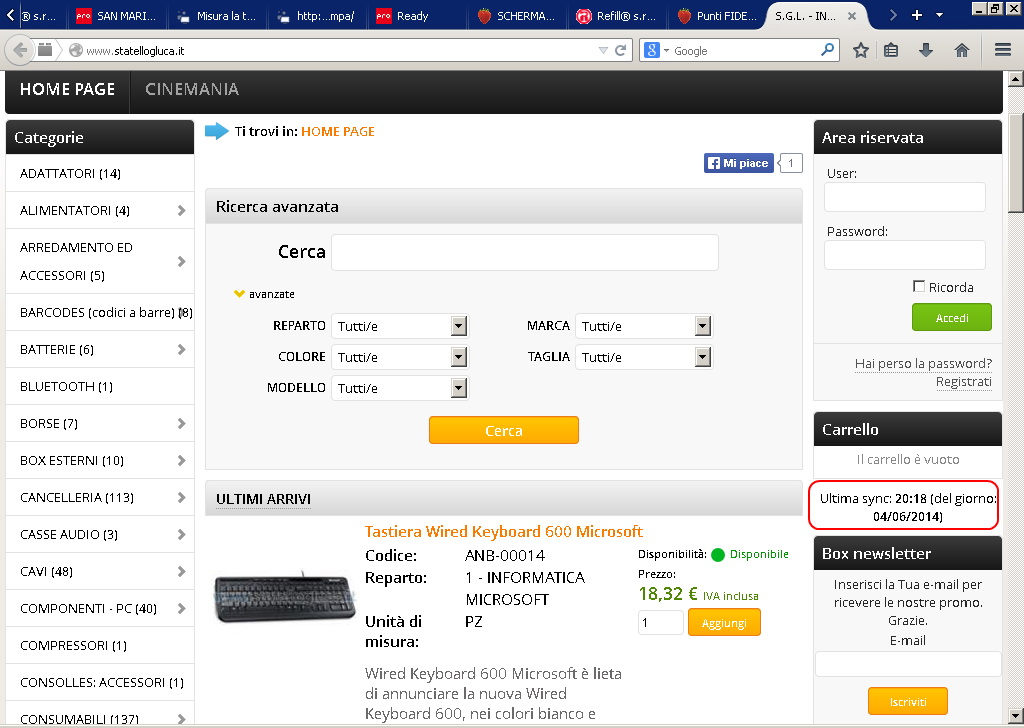Image resolution: width=1024 pixels, height=728 pixels.
Task: Switch to the SCHERMA... tab
Action: [x=517, y=16]
